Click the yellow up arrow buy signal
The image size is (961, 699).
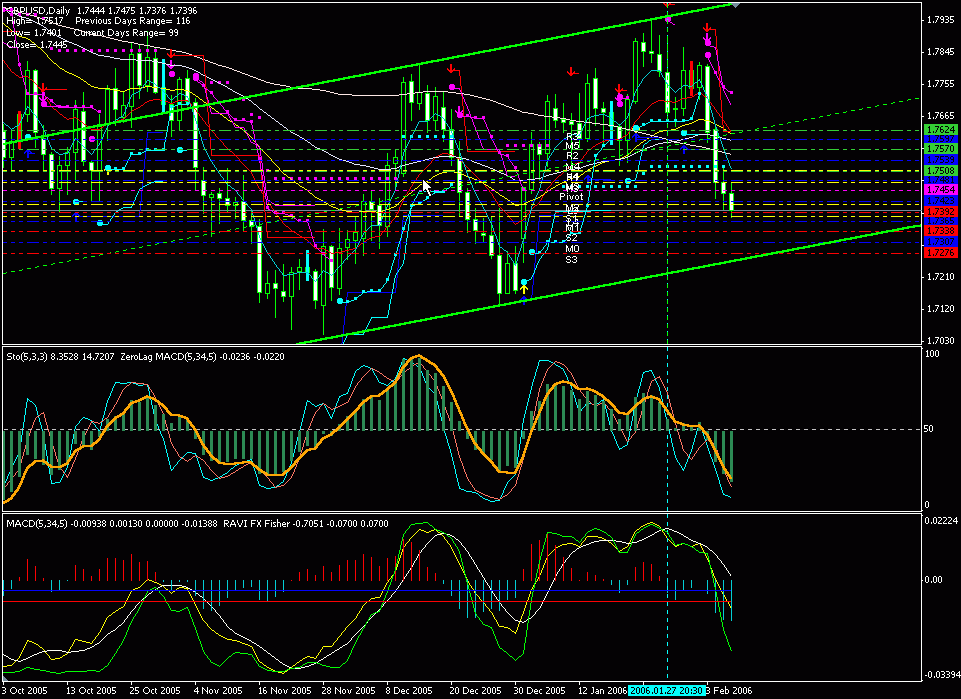(x=523, y=288)
